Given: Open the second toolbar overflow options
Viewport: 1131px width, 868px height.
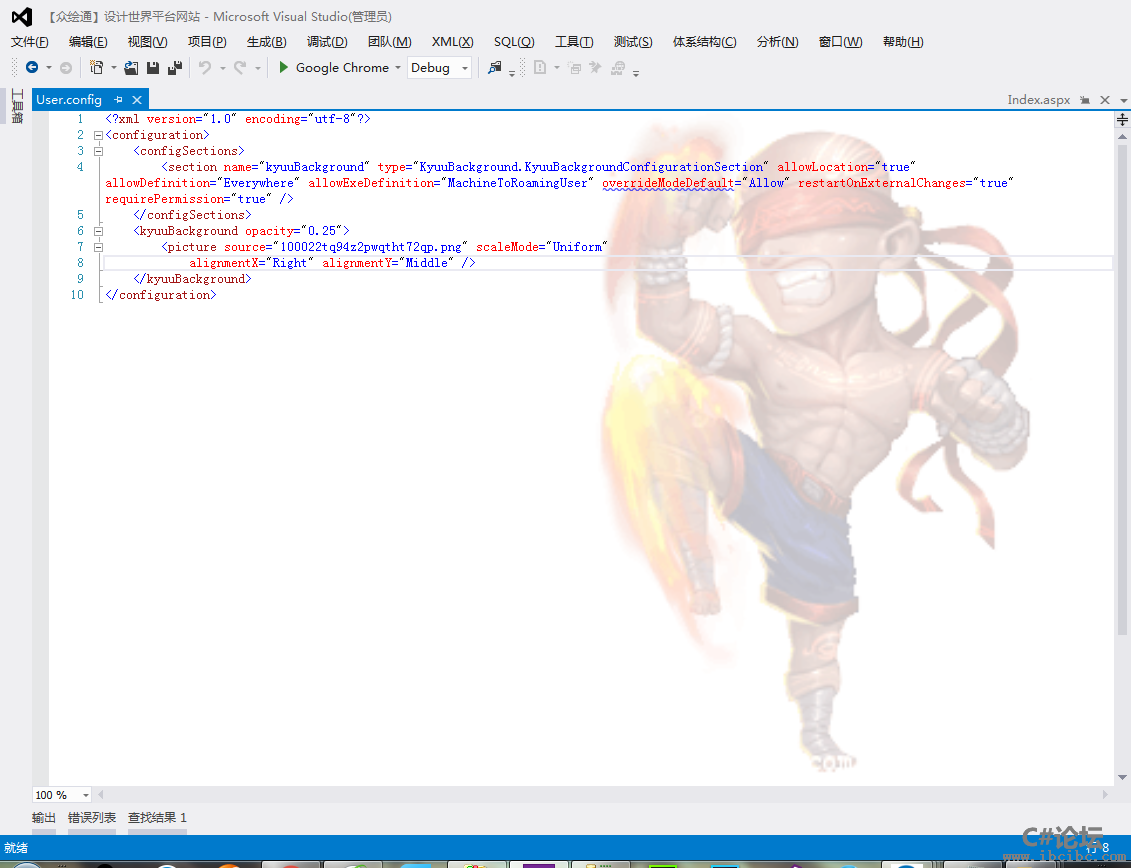Looking at the screenshot, I should pyautogui.click(x=635, y=73).
